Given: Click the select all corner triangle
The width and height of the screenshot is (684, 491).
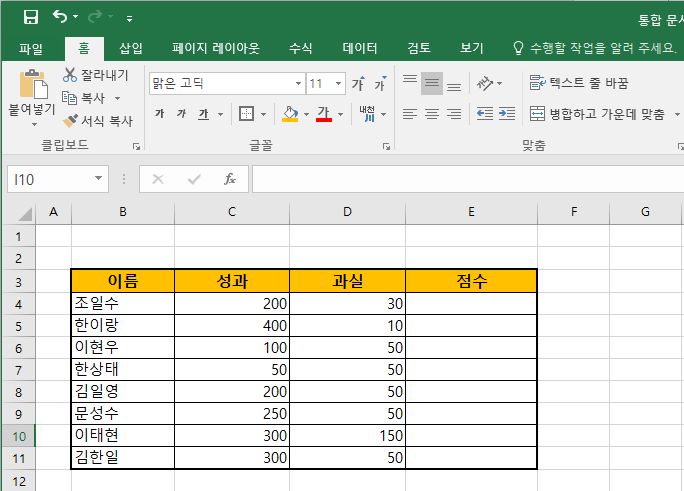Looking at the screenshot, I should coord(25,214).
